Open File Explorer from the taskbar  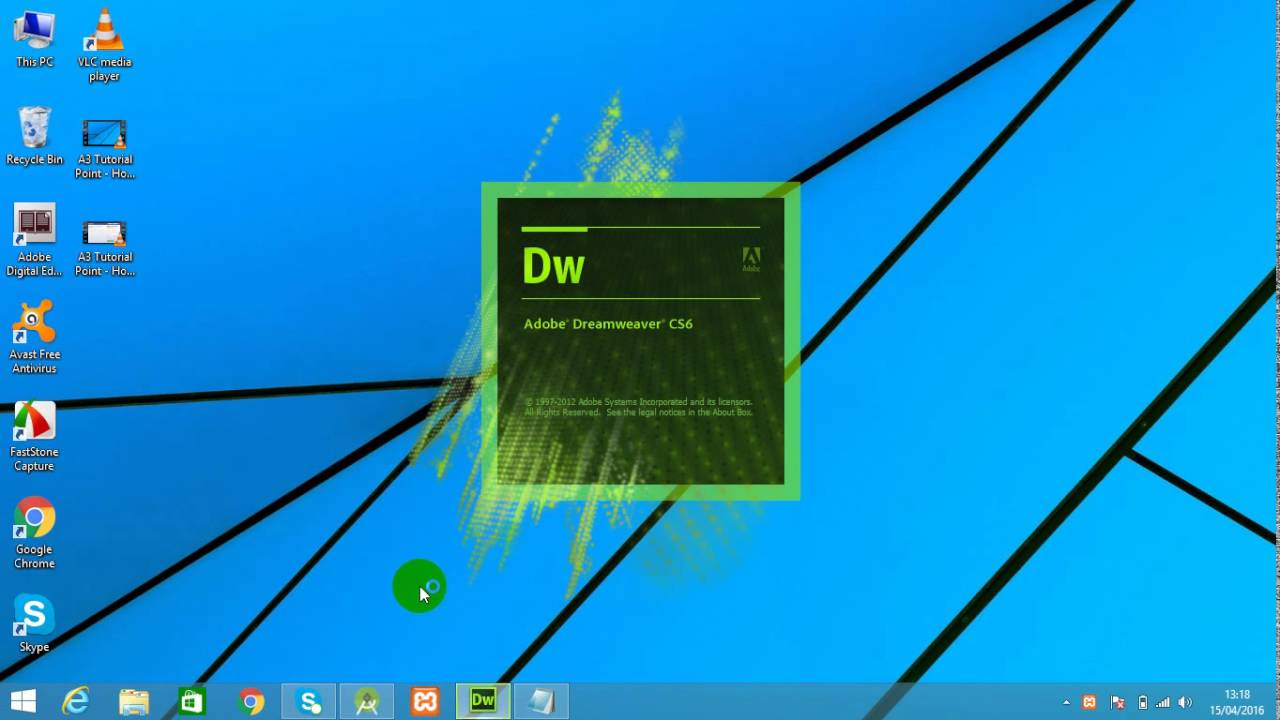134,701
